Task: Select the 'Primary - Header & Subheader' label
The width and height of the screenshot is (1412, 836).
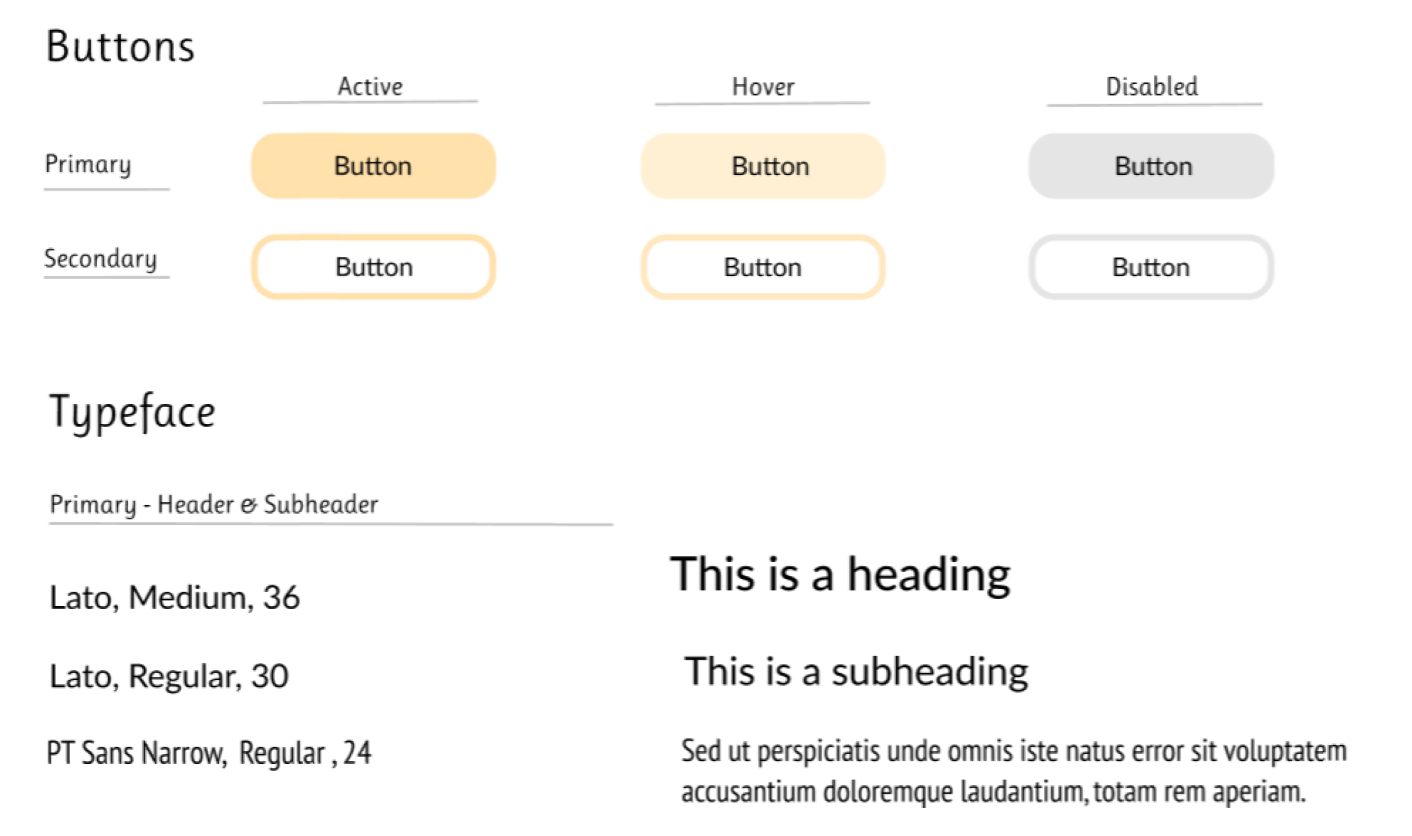Action: 214,505
